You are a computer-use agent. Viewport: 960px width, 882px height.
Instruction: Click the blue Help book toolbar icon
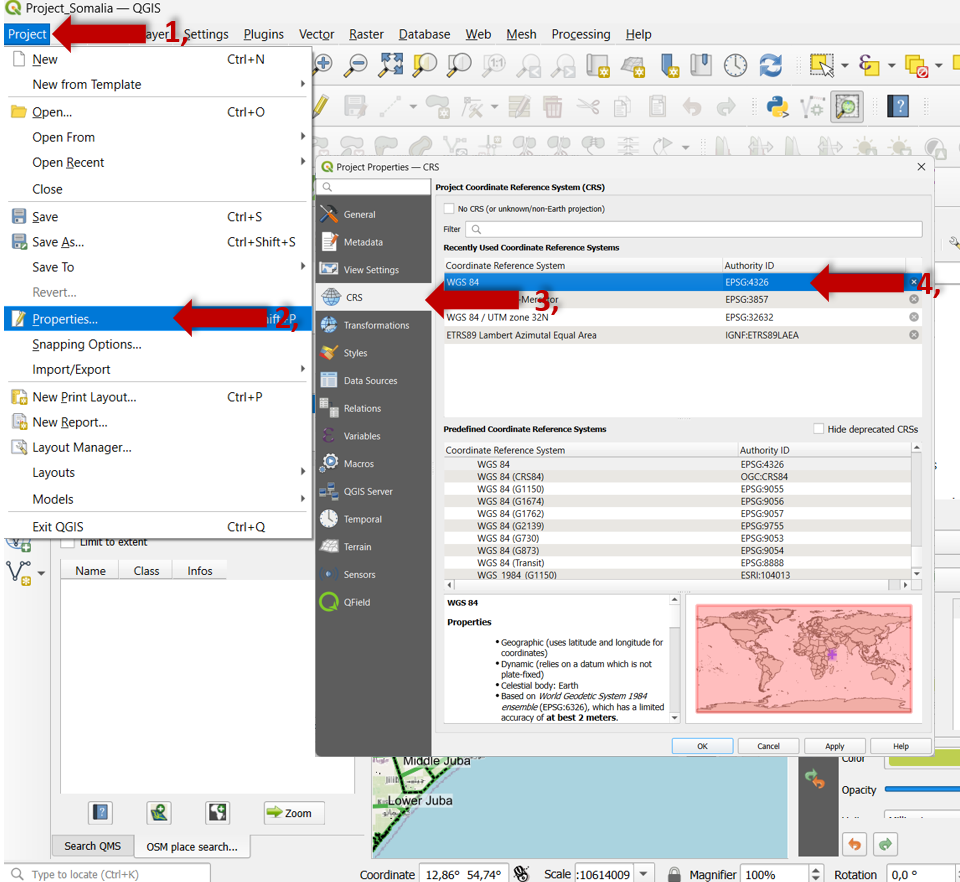(x=898, y=106)
